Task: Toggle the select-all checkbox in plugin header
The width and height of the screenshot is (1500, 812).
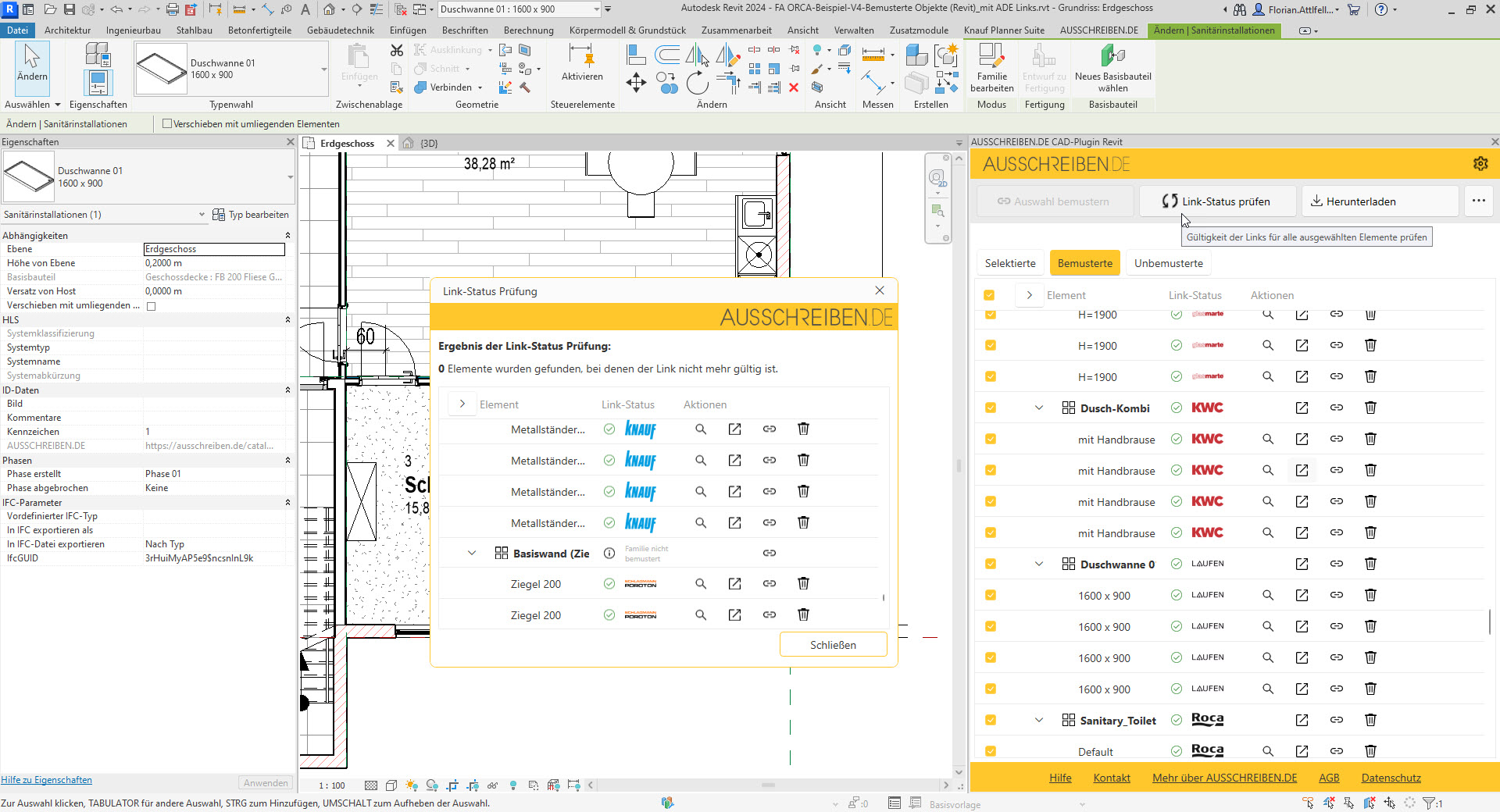Action: coord(989,295)
